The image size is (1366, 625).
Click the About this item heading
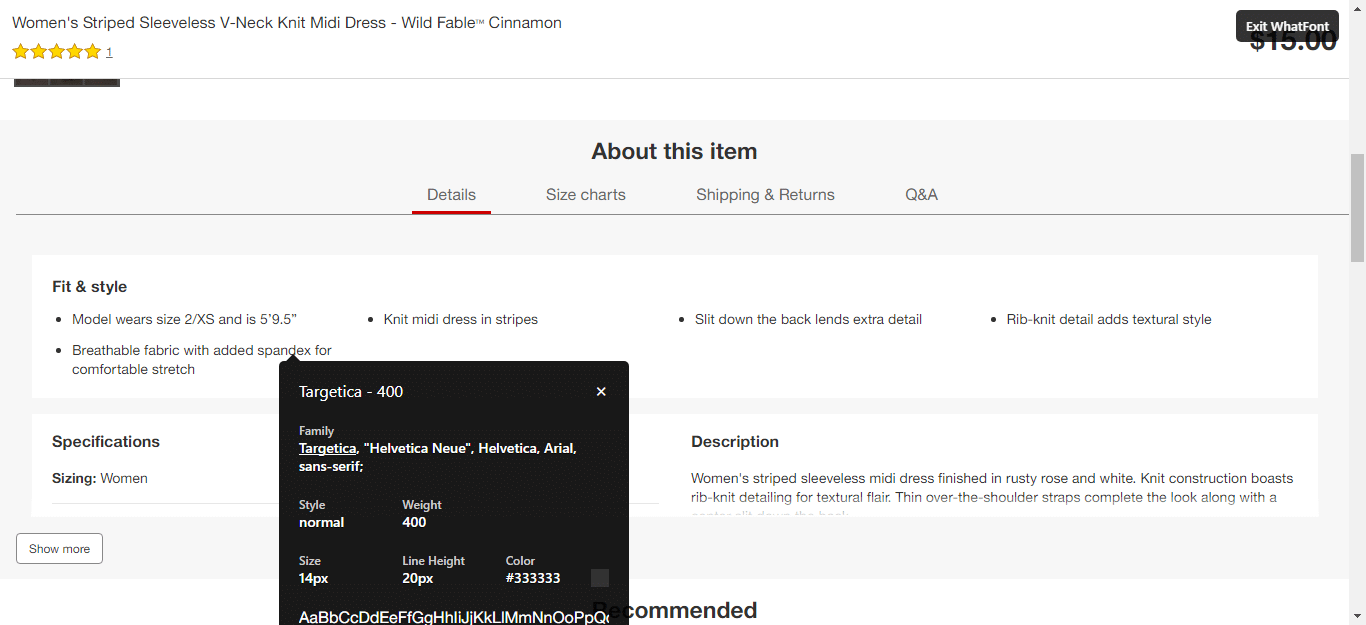pyautogui.click(x=674, y=152)
